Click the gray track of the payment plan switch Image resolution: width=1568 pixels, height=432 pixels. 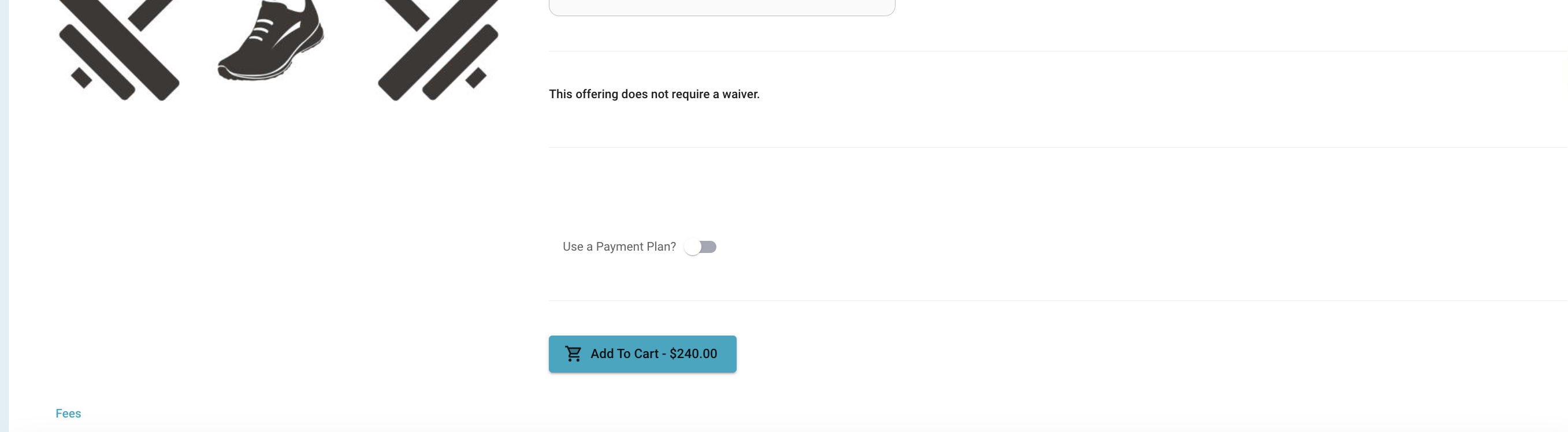(709, 247)
